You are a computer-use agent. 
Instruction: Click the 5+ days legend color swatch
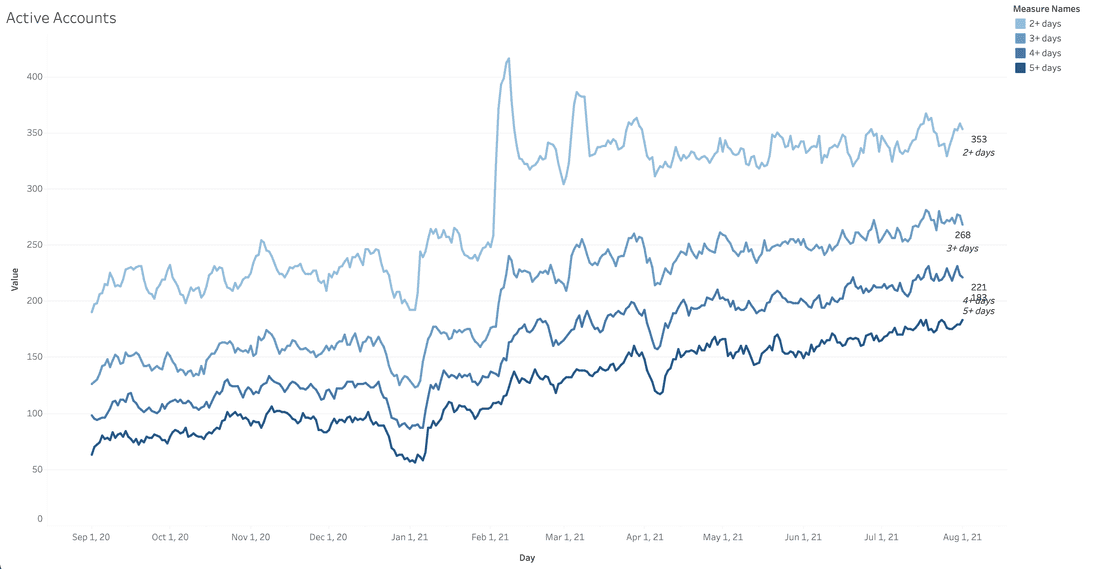coord(1020,68)
